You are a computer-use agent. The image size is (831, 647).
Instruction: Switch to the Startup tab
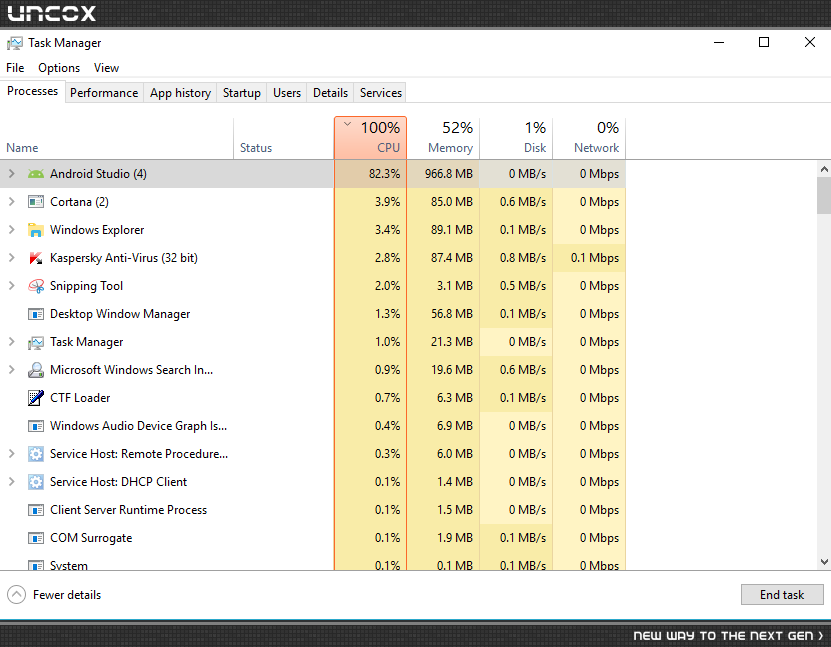tap(242, 93)
